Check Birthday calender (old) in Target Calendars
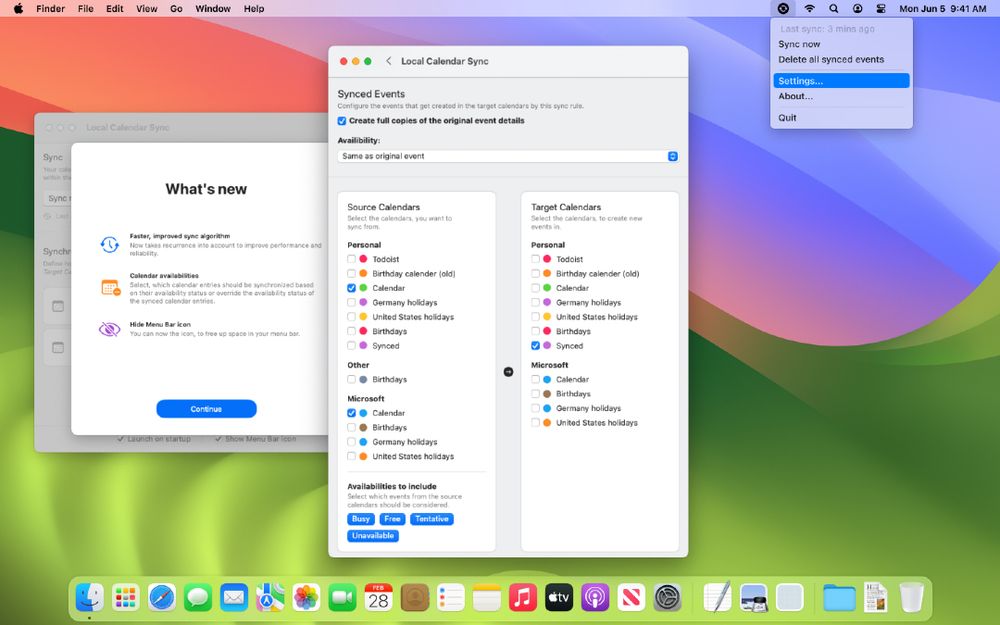Viewport: 1000px width, 625px height. point(535,274)
